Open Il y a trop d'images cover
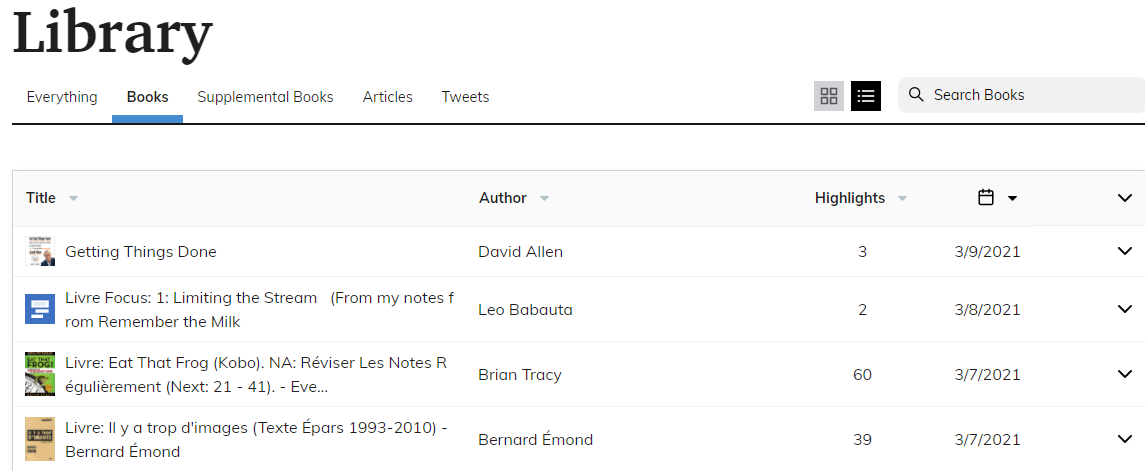The width and height of the screenshot is (1145, 471). coord(40,439)
